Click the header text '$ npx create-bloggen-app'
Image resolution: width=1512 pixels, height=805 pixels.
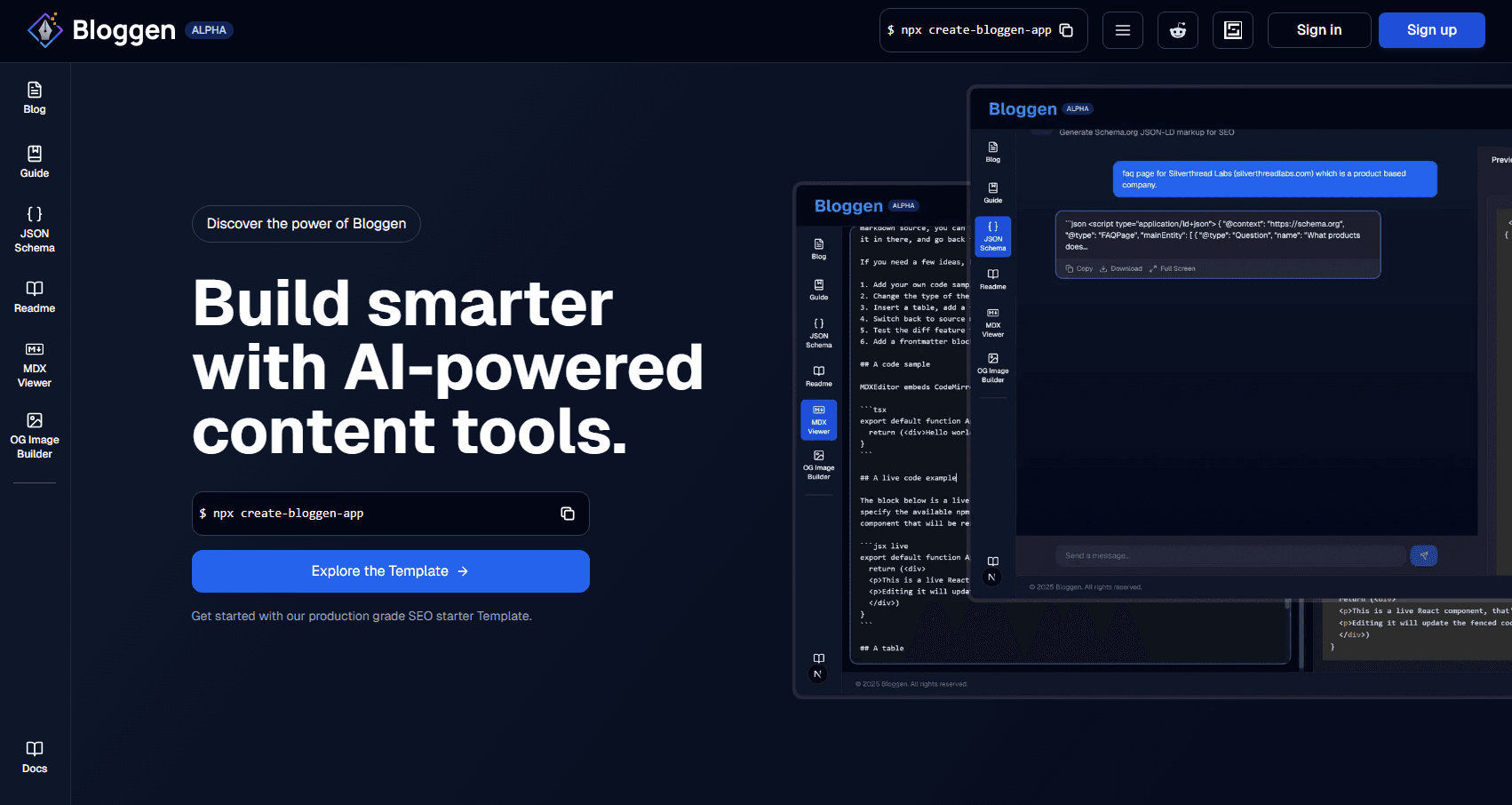click(x=969, y=30)
